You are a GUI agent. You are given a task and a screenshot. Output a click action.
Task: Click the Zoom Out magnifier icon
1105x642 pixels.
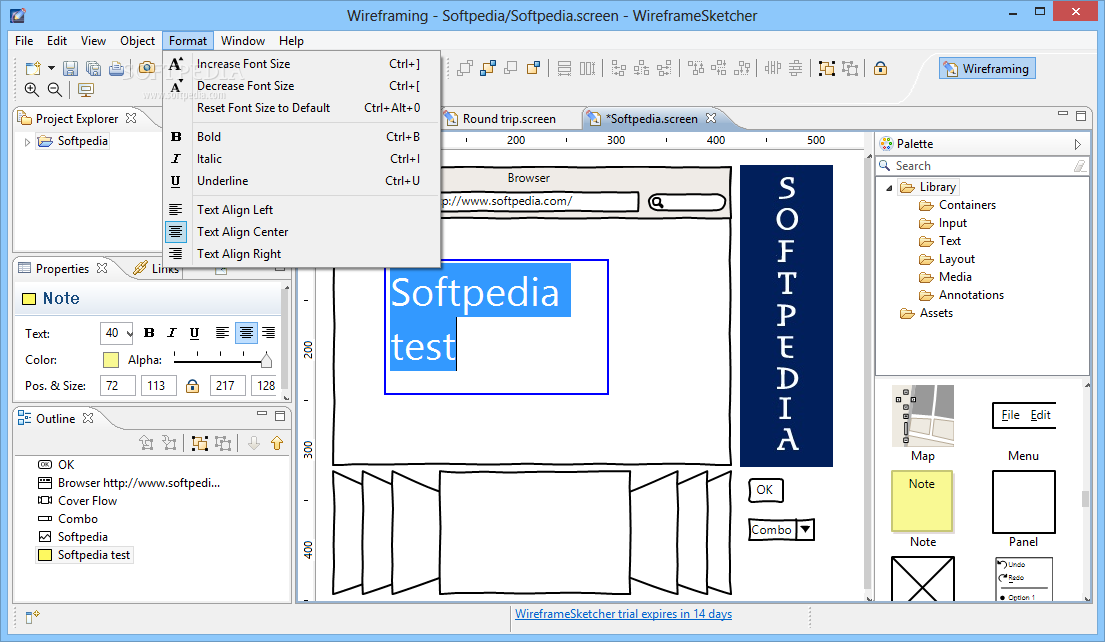tap(55, 89)
